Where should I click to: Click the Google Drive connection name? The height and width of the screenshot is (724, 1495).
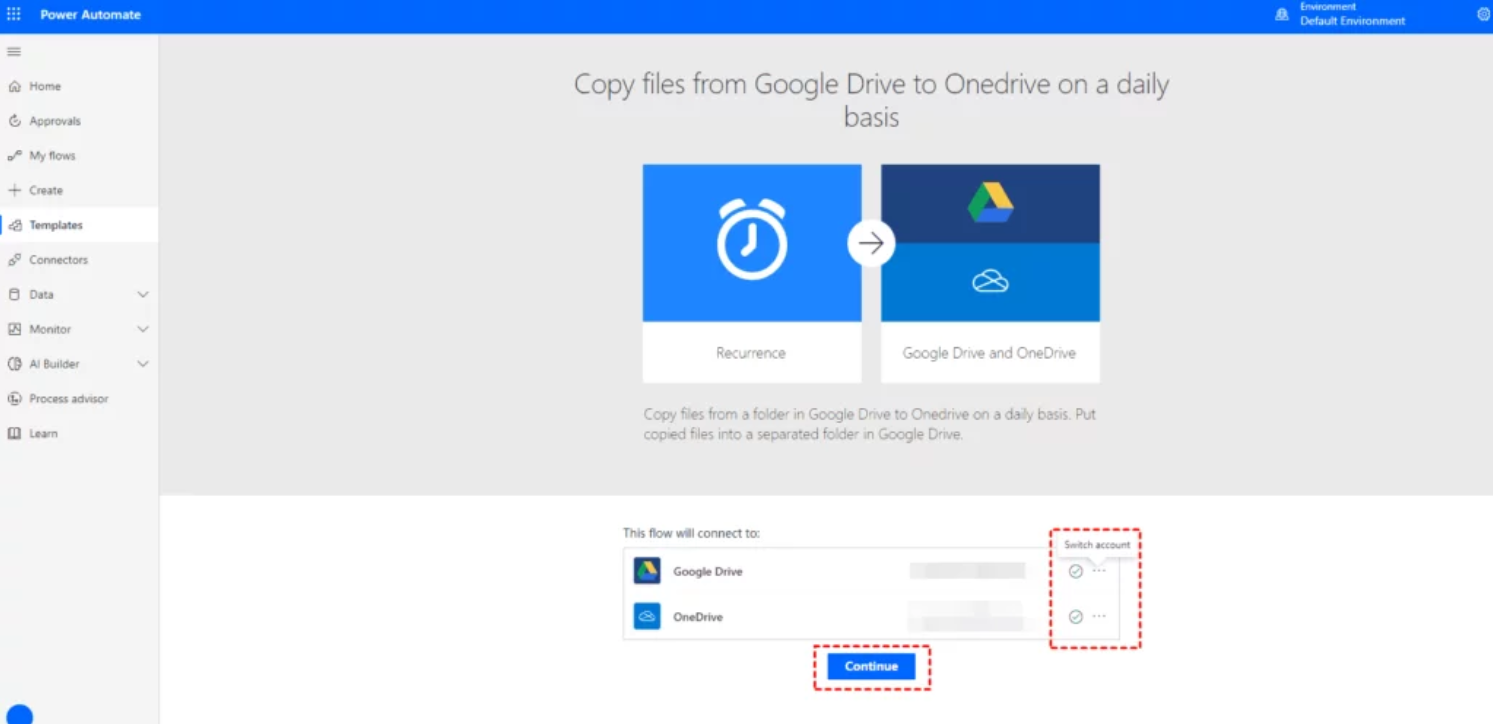tap(708, 572)
